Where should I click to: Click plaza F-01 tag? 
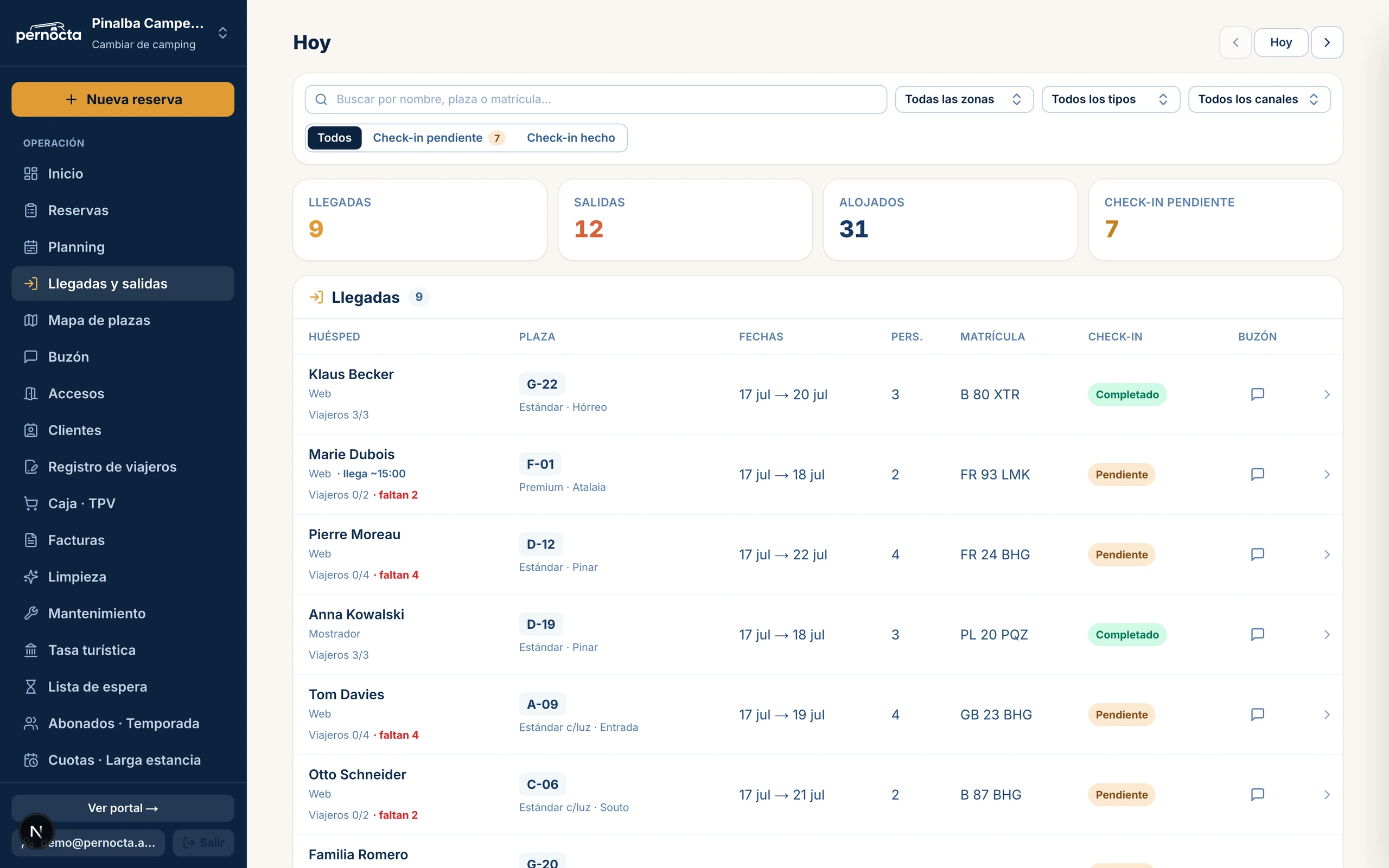540,464
